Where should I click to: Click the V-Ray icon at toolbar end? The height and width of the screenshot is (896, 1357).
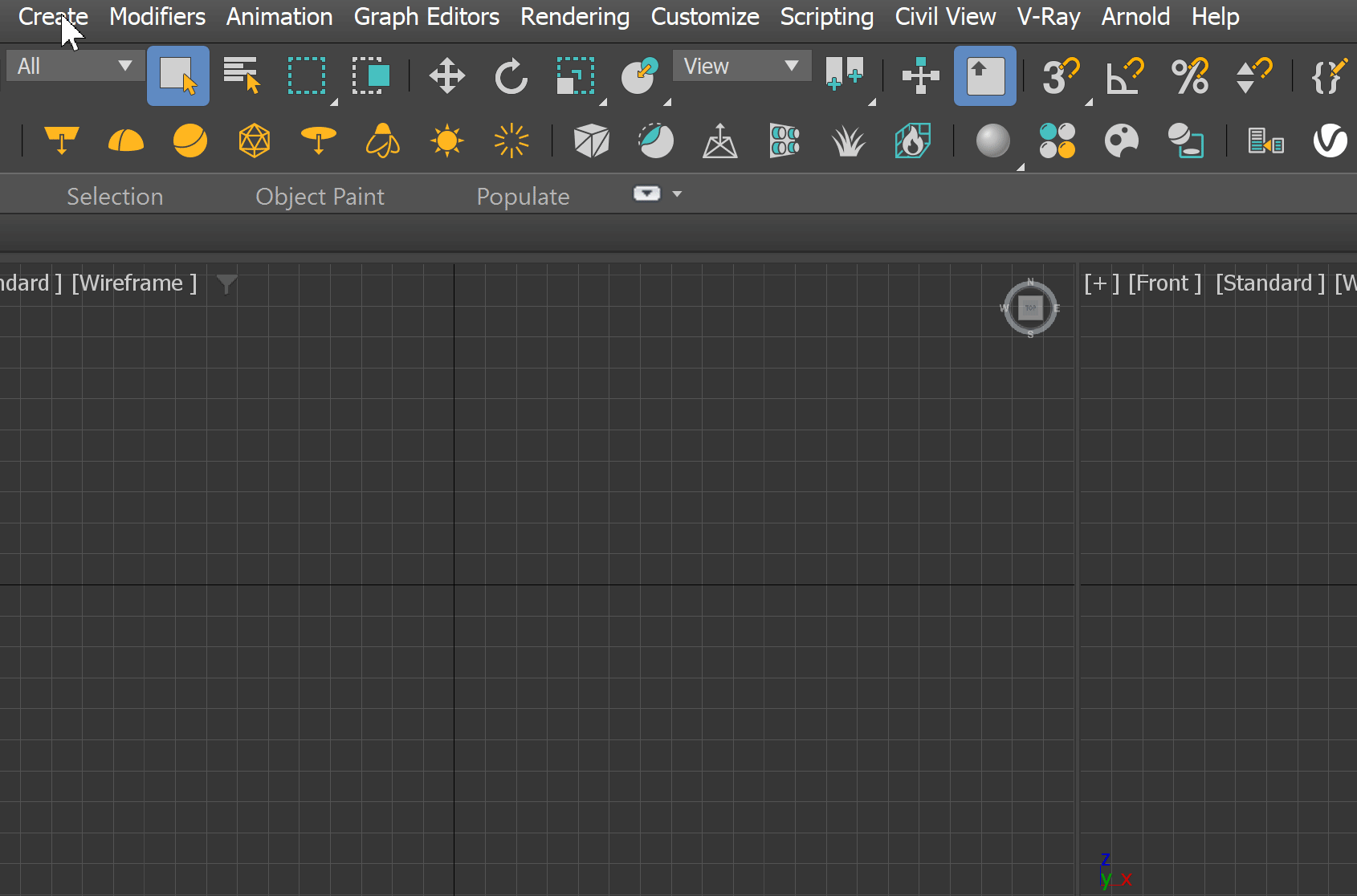click(x=1330, y=141)
